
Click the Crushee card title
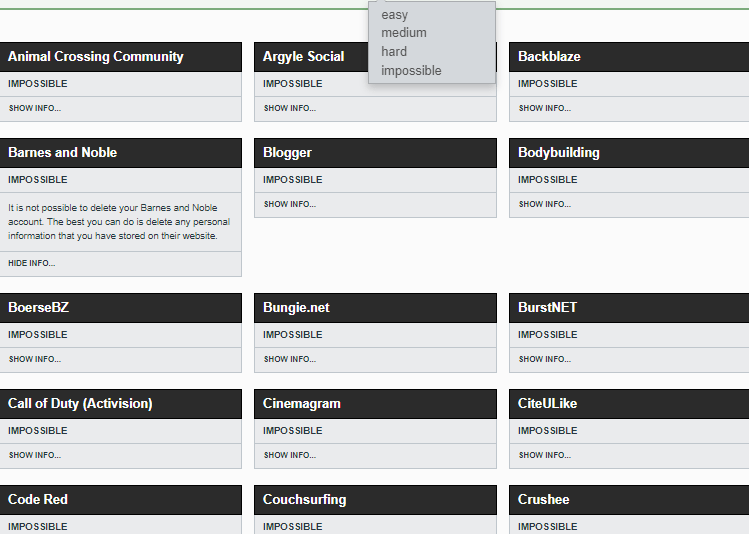coord(544,500)
